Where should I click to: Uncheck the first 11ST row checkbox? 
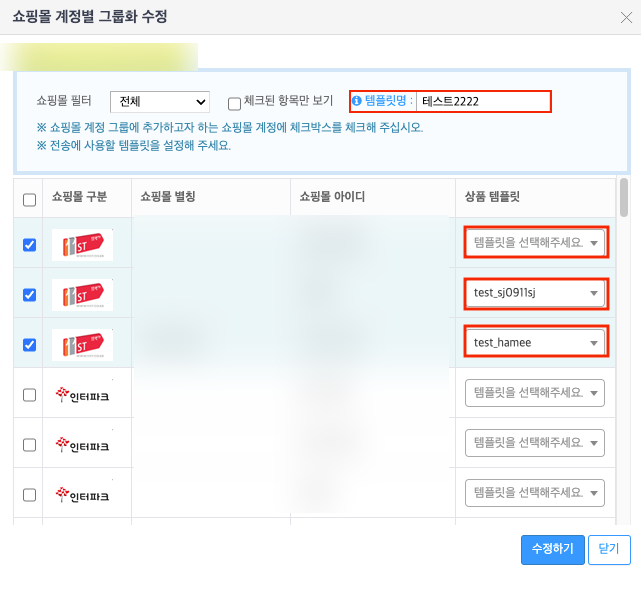[x=29, y=245]
